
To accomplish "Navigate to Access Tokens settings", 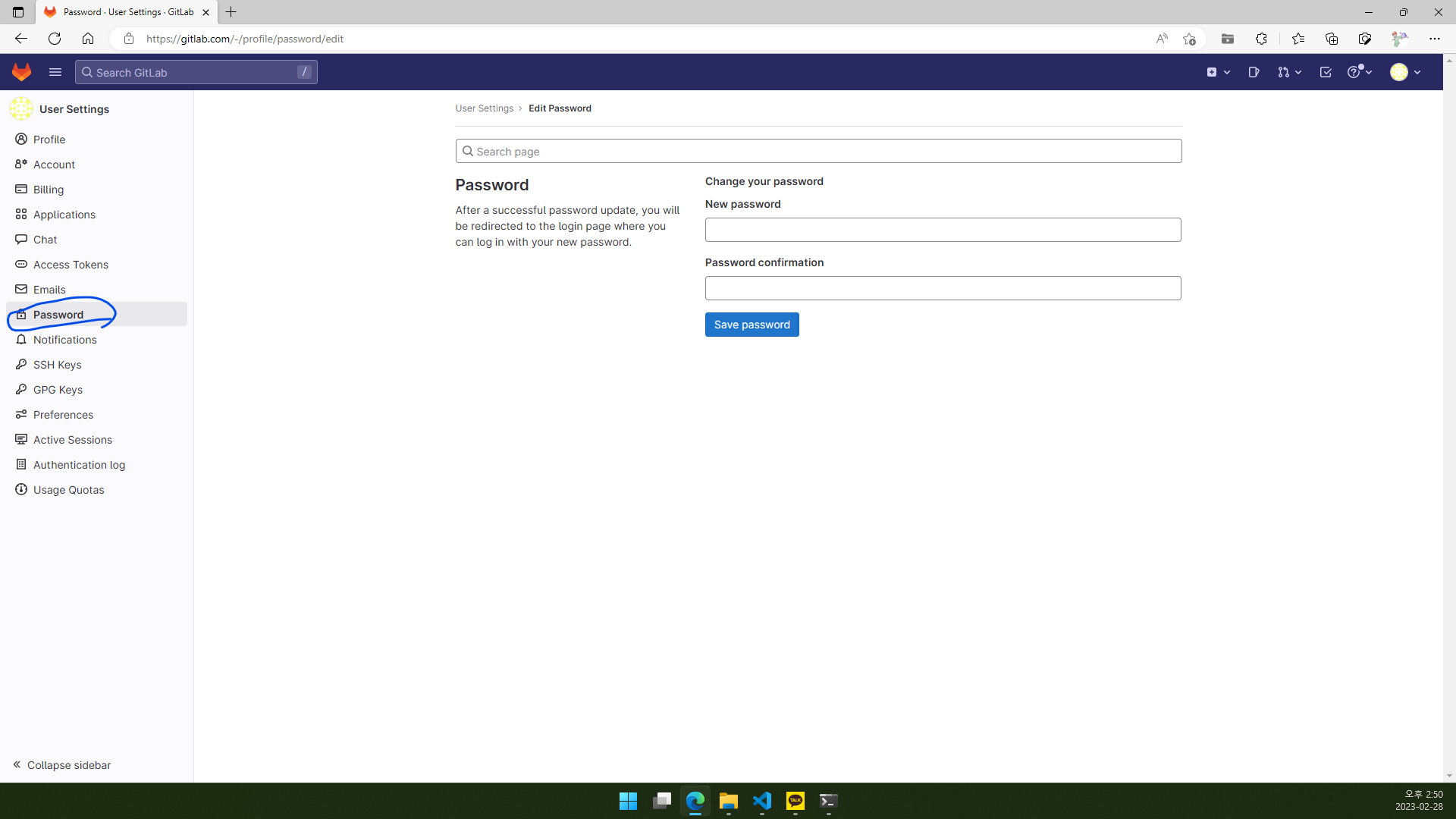I will tap(70, 264).
